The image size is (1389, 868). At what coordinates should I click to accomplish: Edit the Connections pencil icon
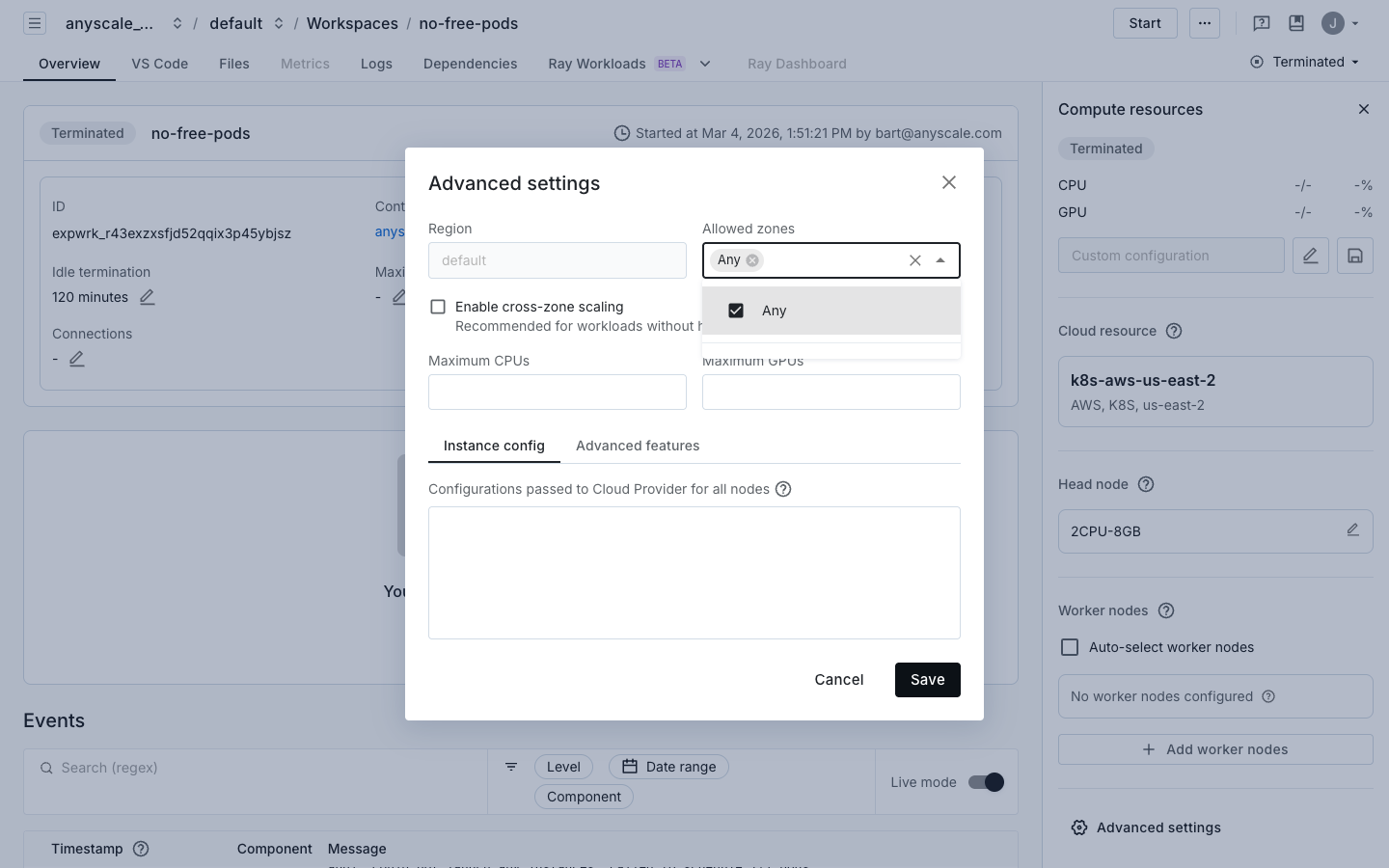[77, 359]
